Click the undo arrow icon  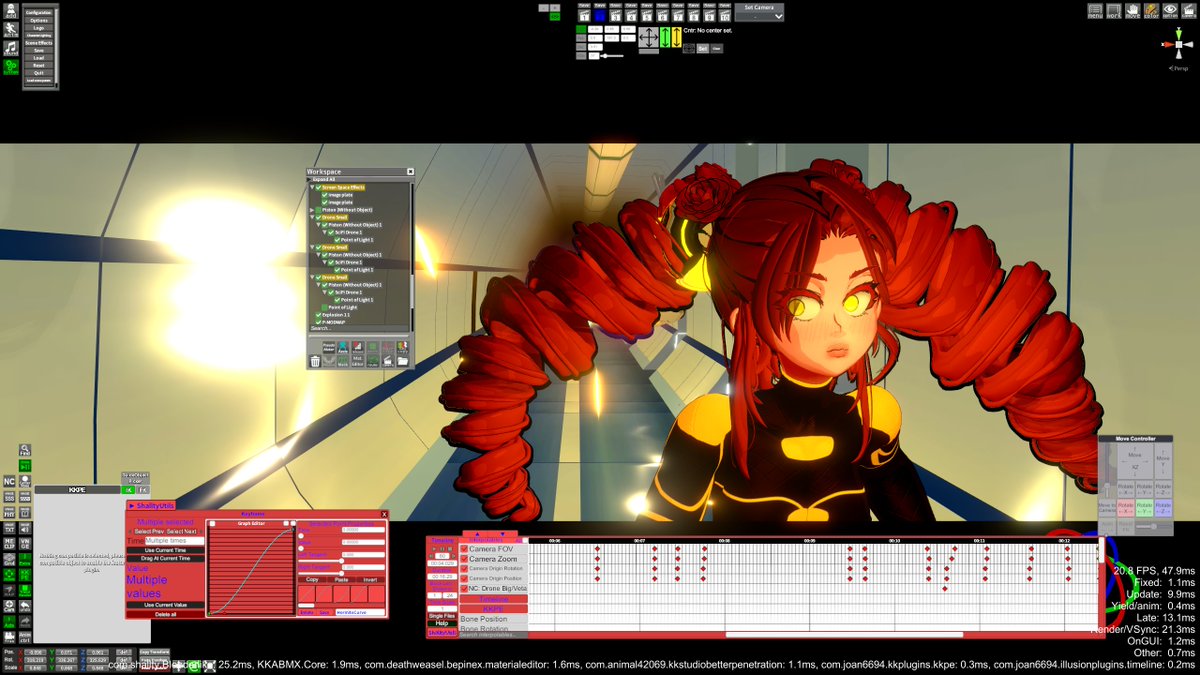(x=25, y=606)
